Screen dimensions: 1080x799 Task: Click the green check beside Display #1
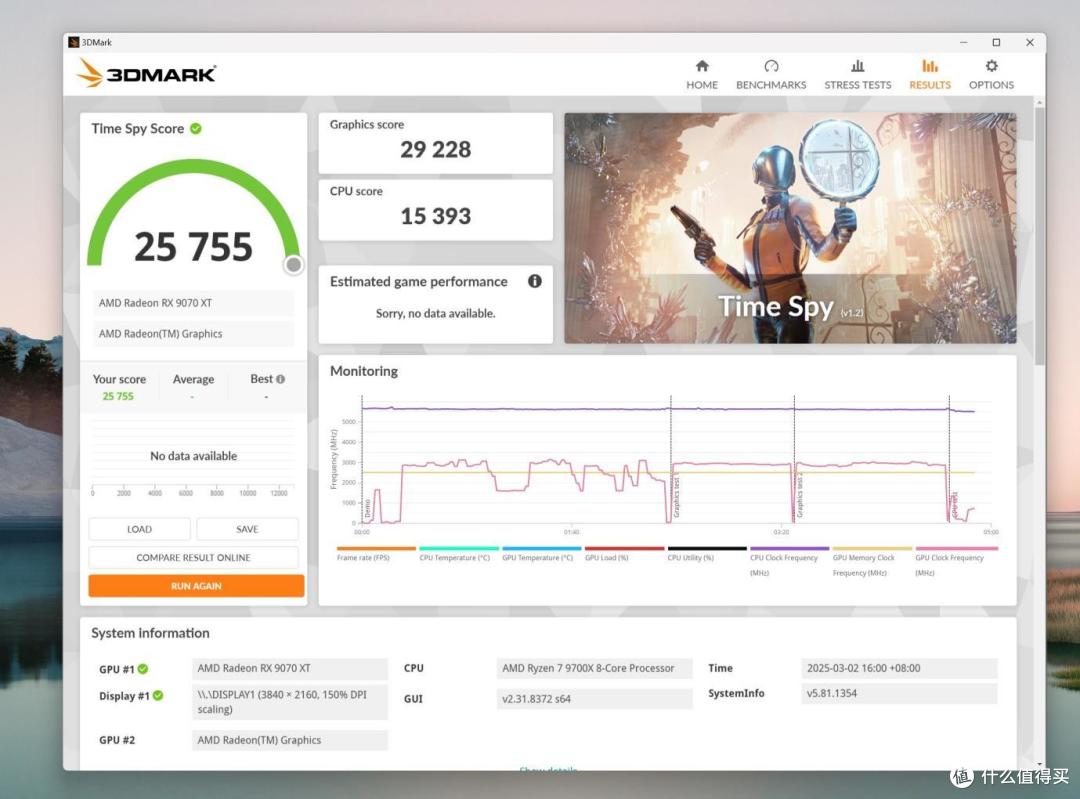(x=158, y=696)
